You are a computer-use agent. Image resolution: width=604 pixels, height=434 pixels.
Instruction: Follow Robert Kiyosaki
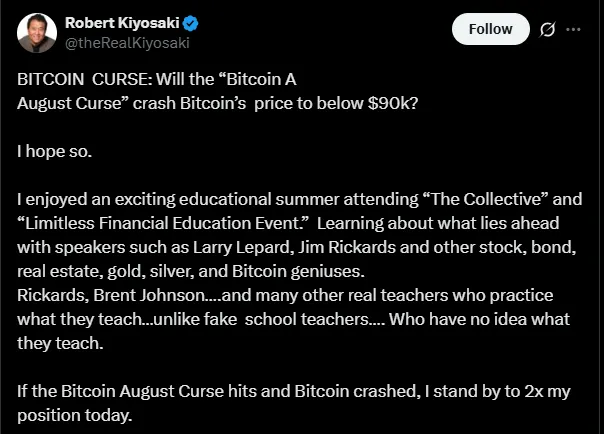[490, 29]
